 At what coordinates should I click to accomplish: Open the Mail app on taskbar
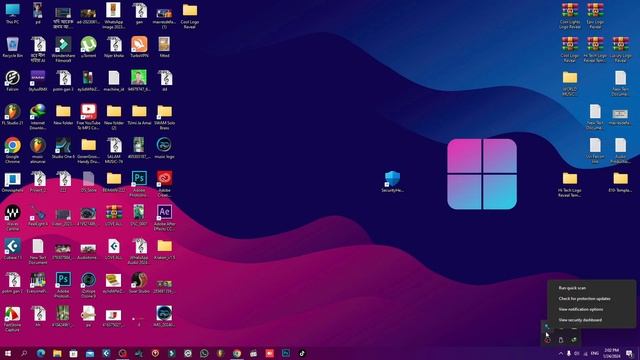(x=90, y=353)
